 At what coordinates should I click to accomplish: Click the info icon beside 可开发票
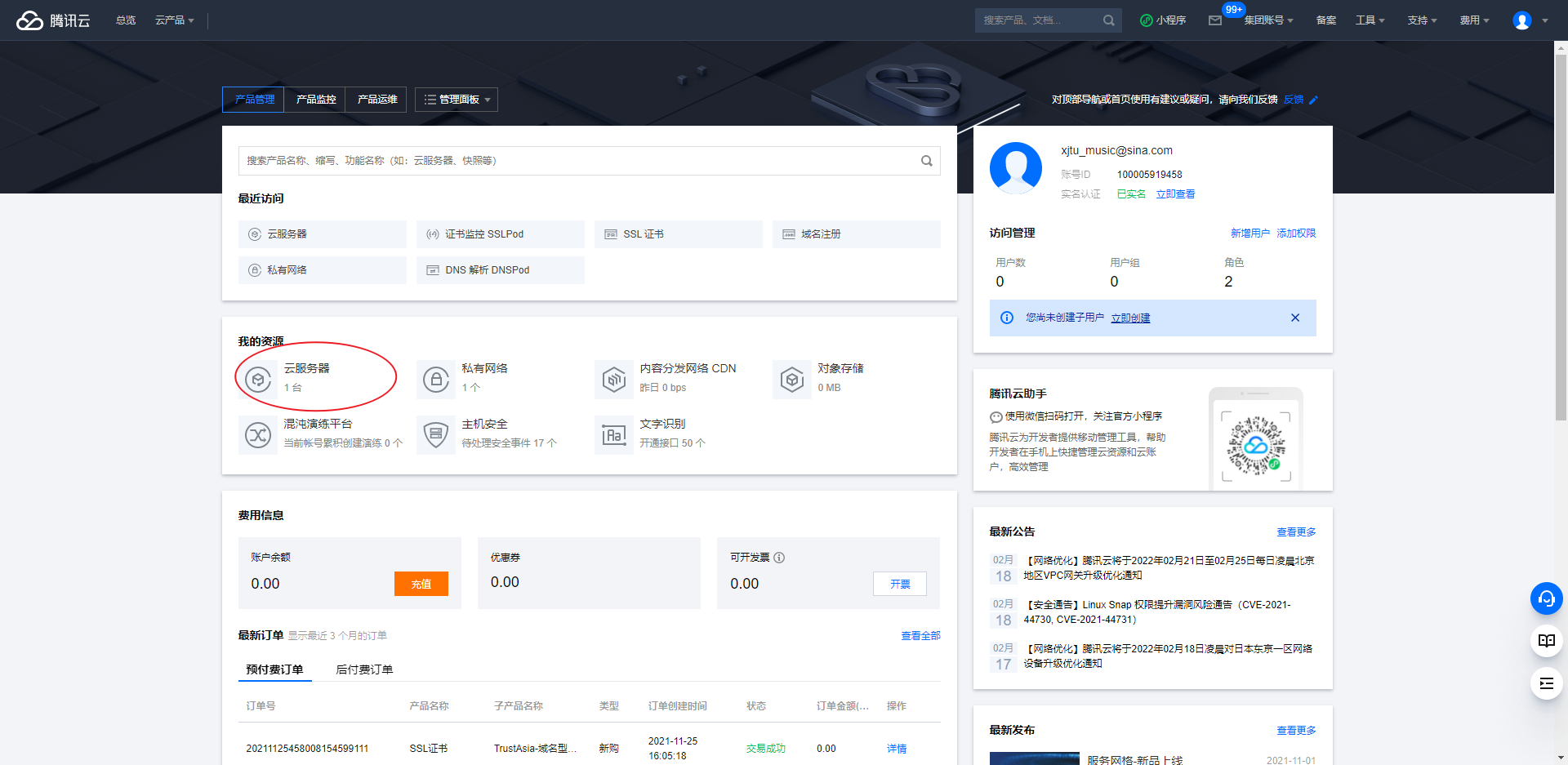779,558
